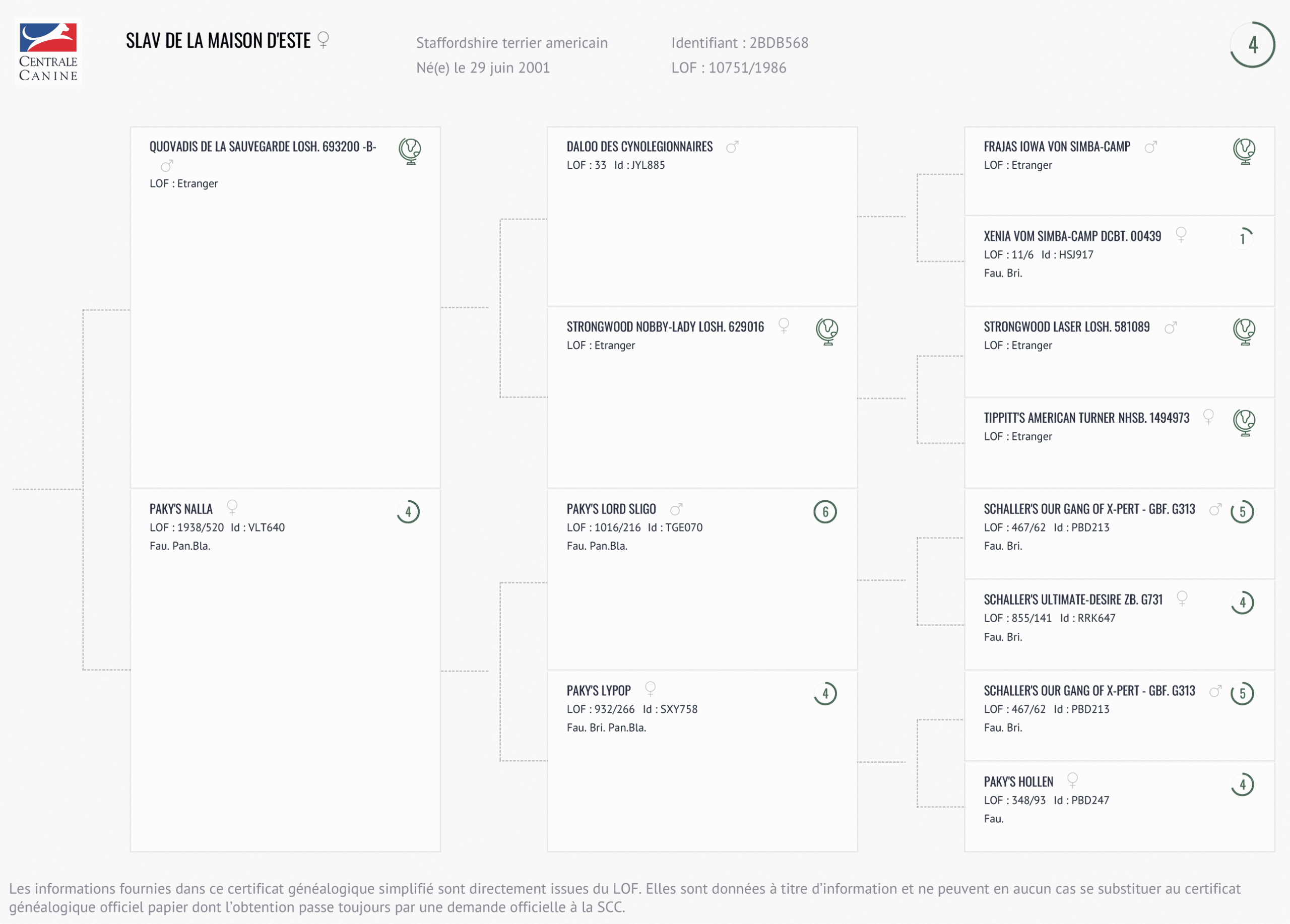Open Schaller's Ultimate-Desire ZB. G731 entry
Screen dimensions: 1290x924
(x=1073, y=600)
